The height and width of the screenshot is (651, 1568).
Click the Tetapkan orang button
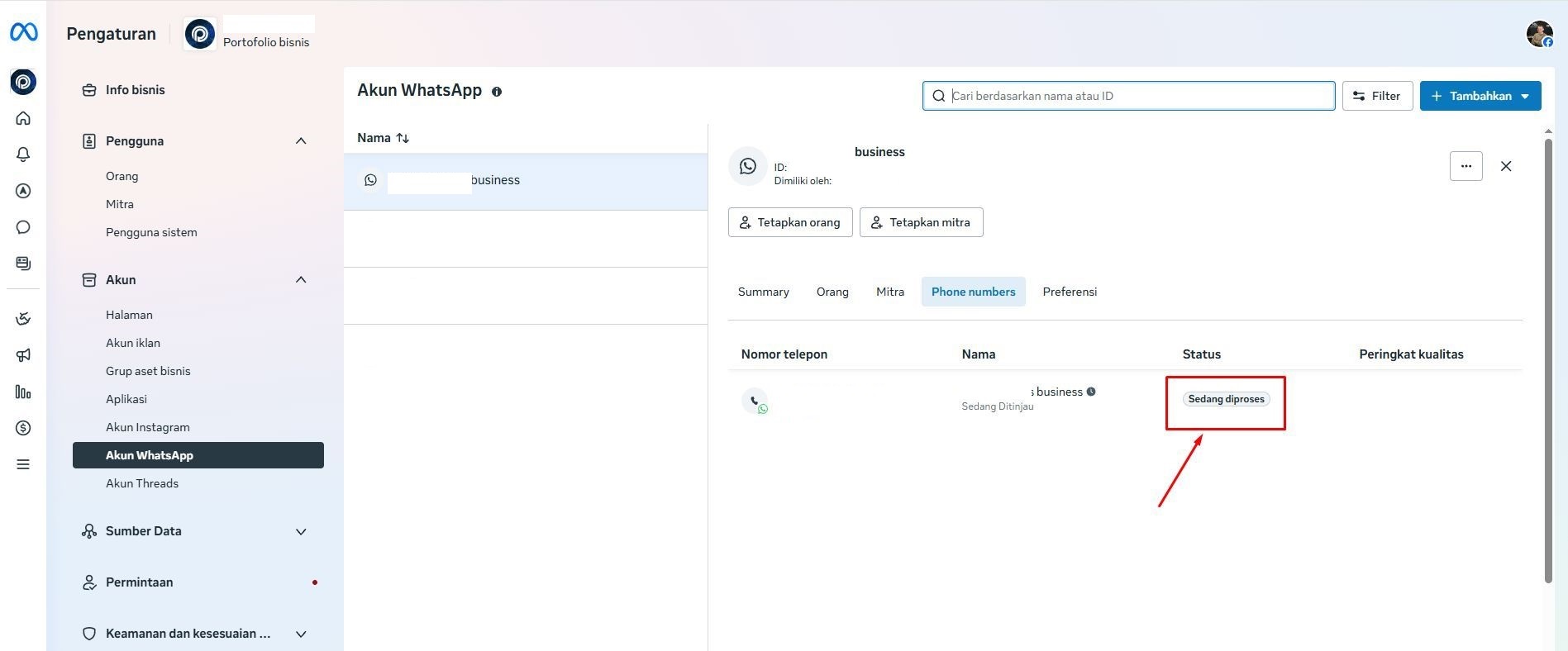790,222
